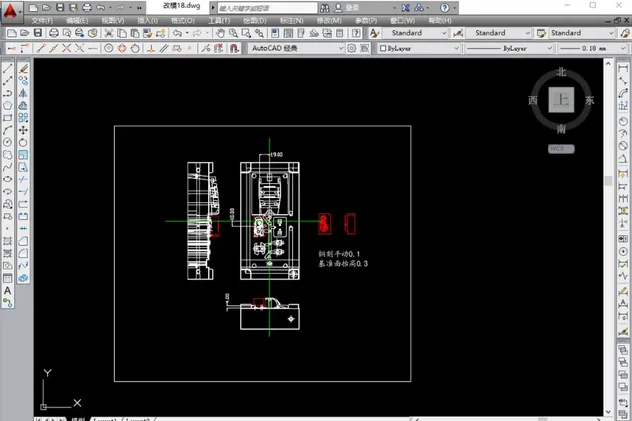Toggle the Snap to Midpoint osnap icon
632x421 pixels.
coord(54,48)
